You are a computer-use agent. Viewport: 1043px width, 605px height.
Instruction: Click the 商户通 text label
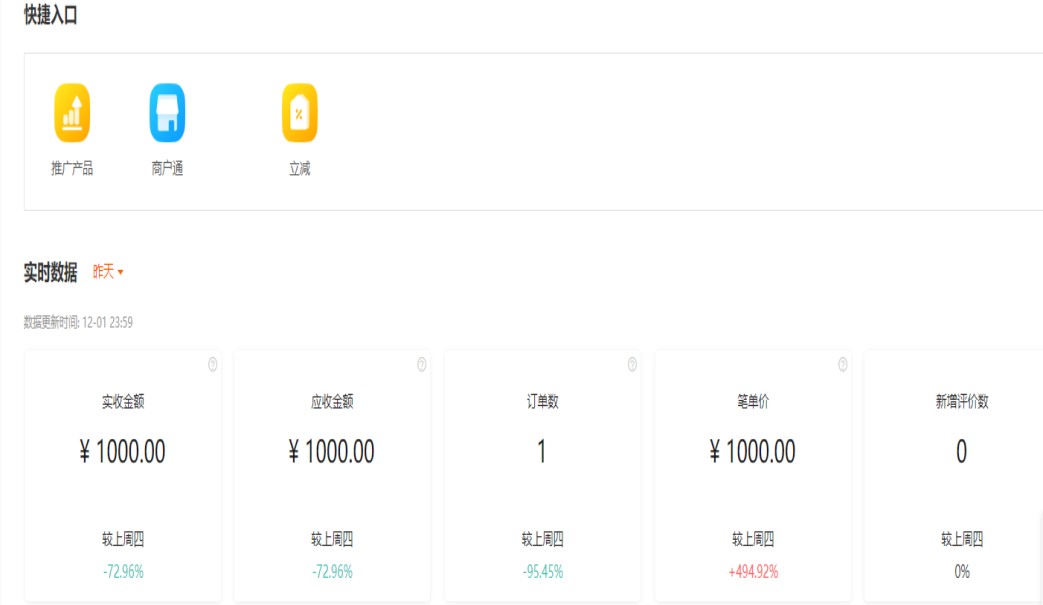(167, 169)
